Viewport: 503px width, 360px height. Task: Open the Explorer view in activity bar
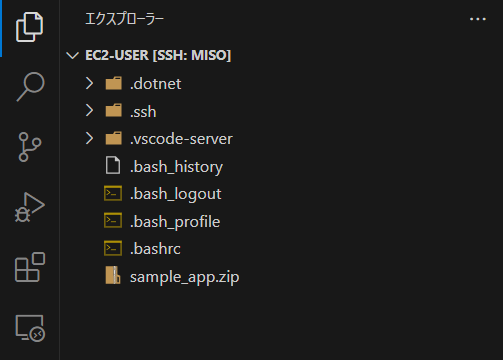click(x=29, y=27)
